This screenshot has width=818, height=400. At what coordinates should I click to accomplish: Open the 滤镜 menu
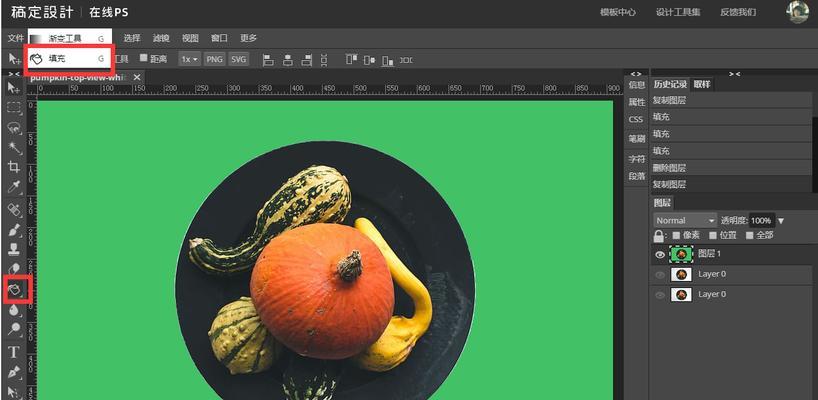pyautogui.click(x=161, y=38)
